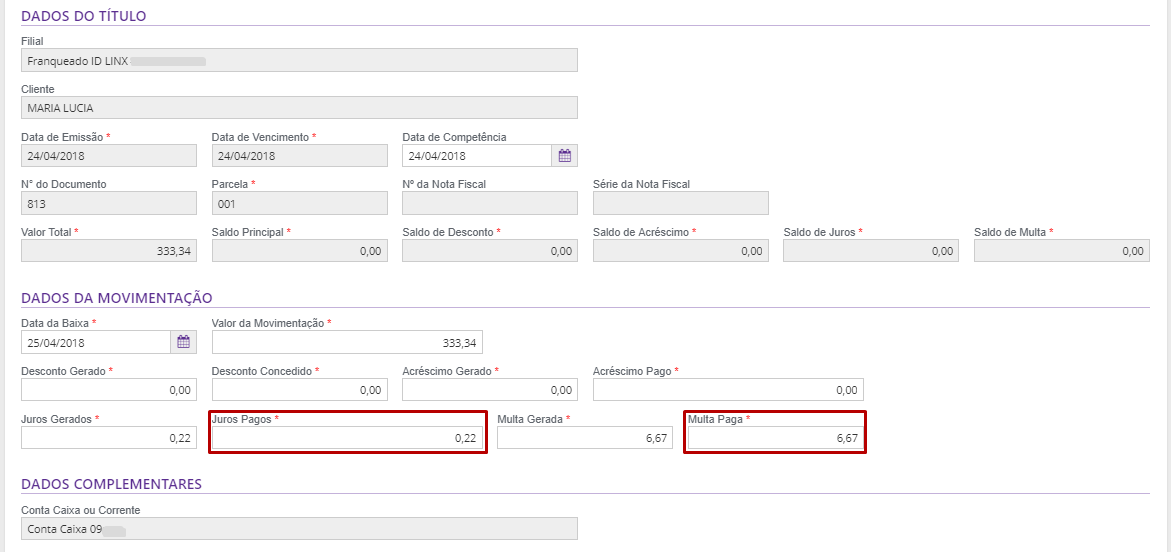
Task: Click the Desconto Gerado input
Action: click(x=108, y=390)
